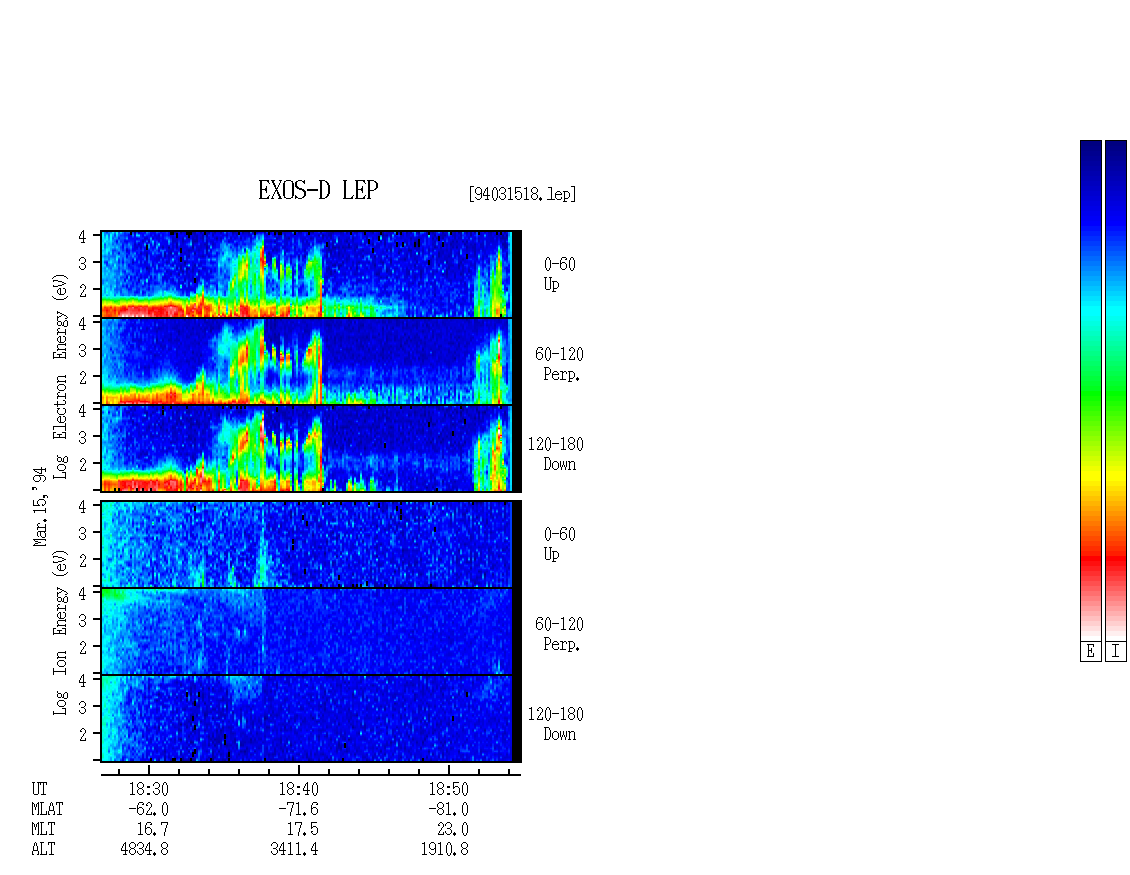Click the boxed E label under the color bar
1130x875 pixels.
[x=1090, y=652]
